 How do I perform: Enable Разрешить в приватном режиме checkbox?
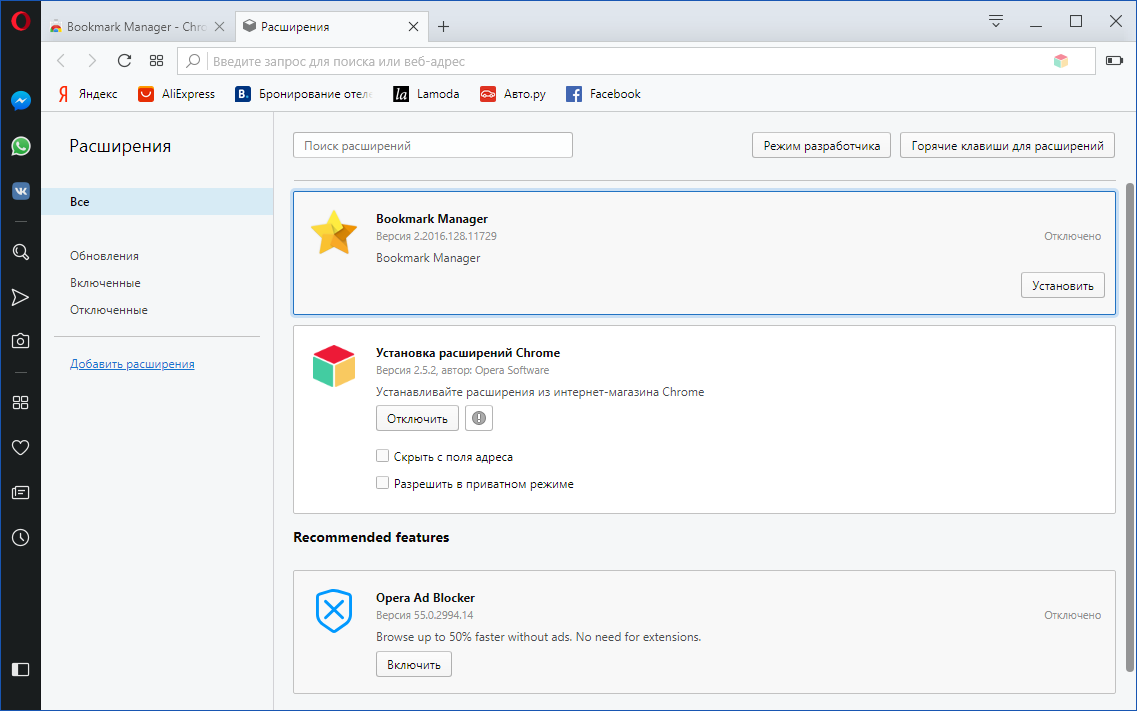coord(382,483)
